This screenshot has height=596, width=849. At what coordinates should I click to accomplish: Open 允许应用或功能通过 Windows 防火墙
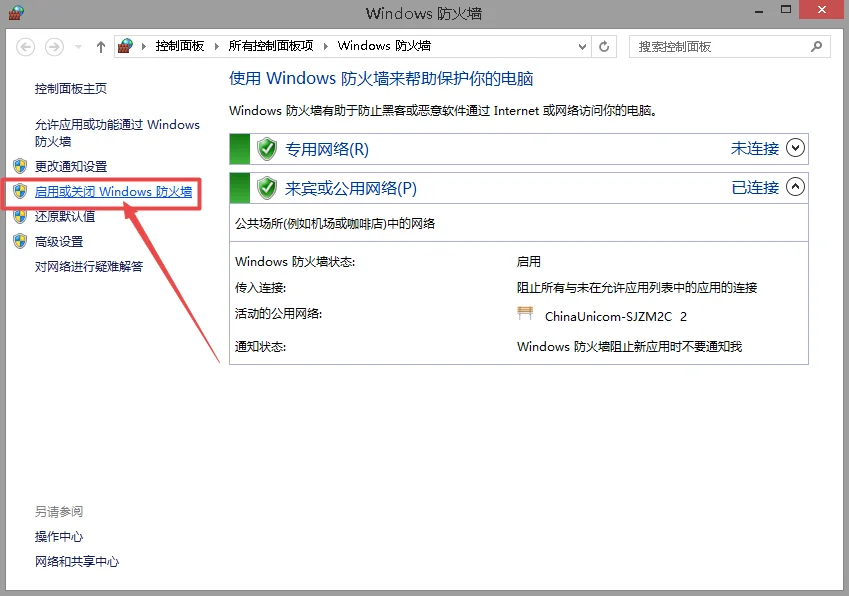coord(117,133)
